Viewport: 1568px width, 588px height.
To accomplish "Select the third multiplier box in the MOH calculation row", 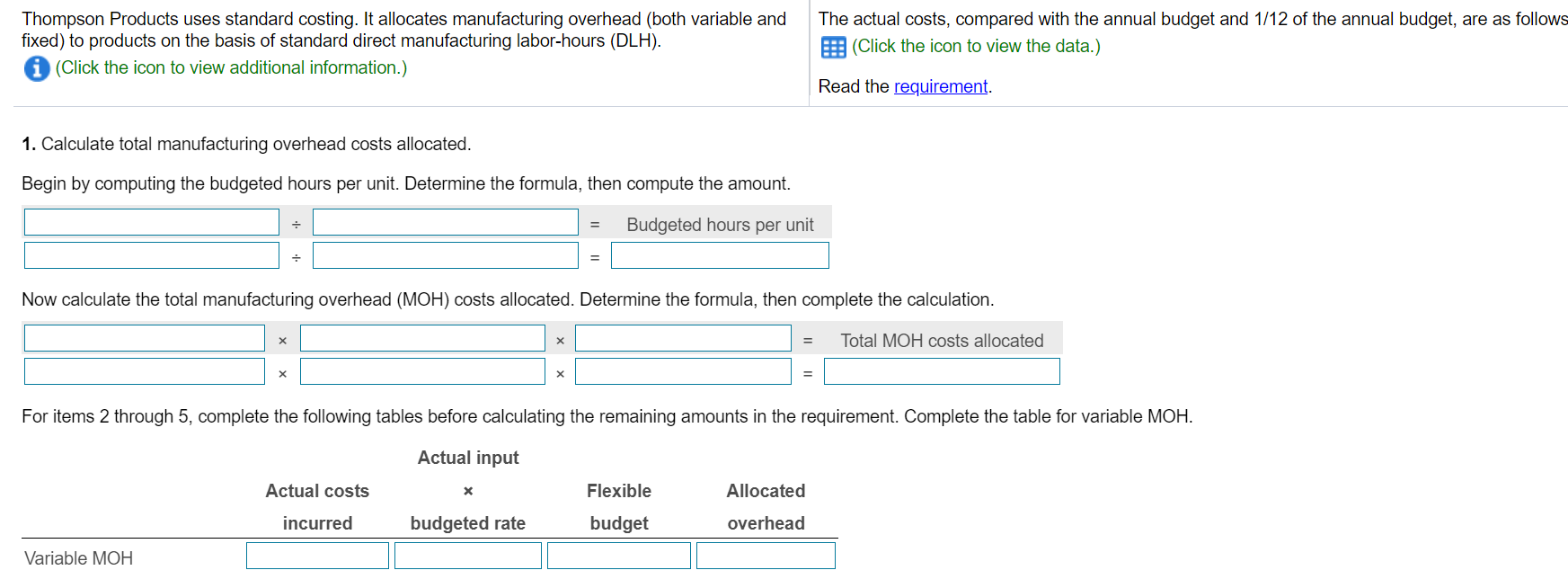I will point(683,370).
